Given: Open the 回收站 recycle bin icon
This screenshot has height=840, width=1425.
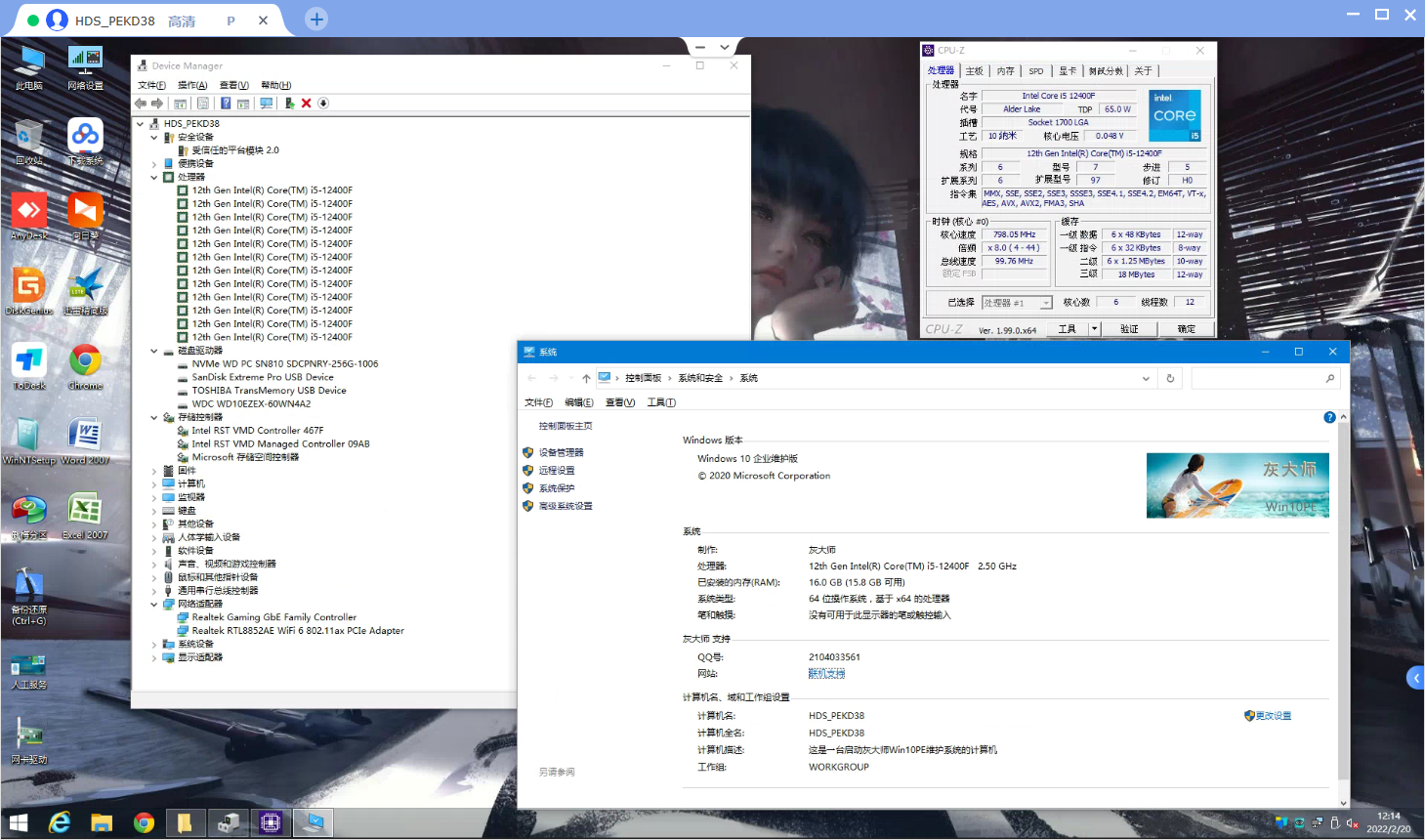Looking at the screenshot, I should point(28,142).
